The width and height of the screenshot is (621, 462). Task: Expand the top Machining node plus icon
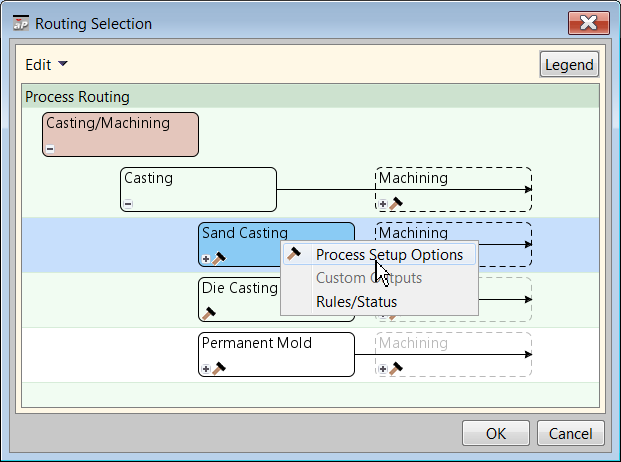pyautogui.click(x=383, y=204)
